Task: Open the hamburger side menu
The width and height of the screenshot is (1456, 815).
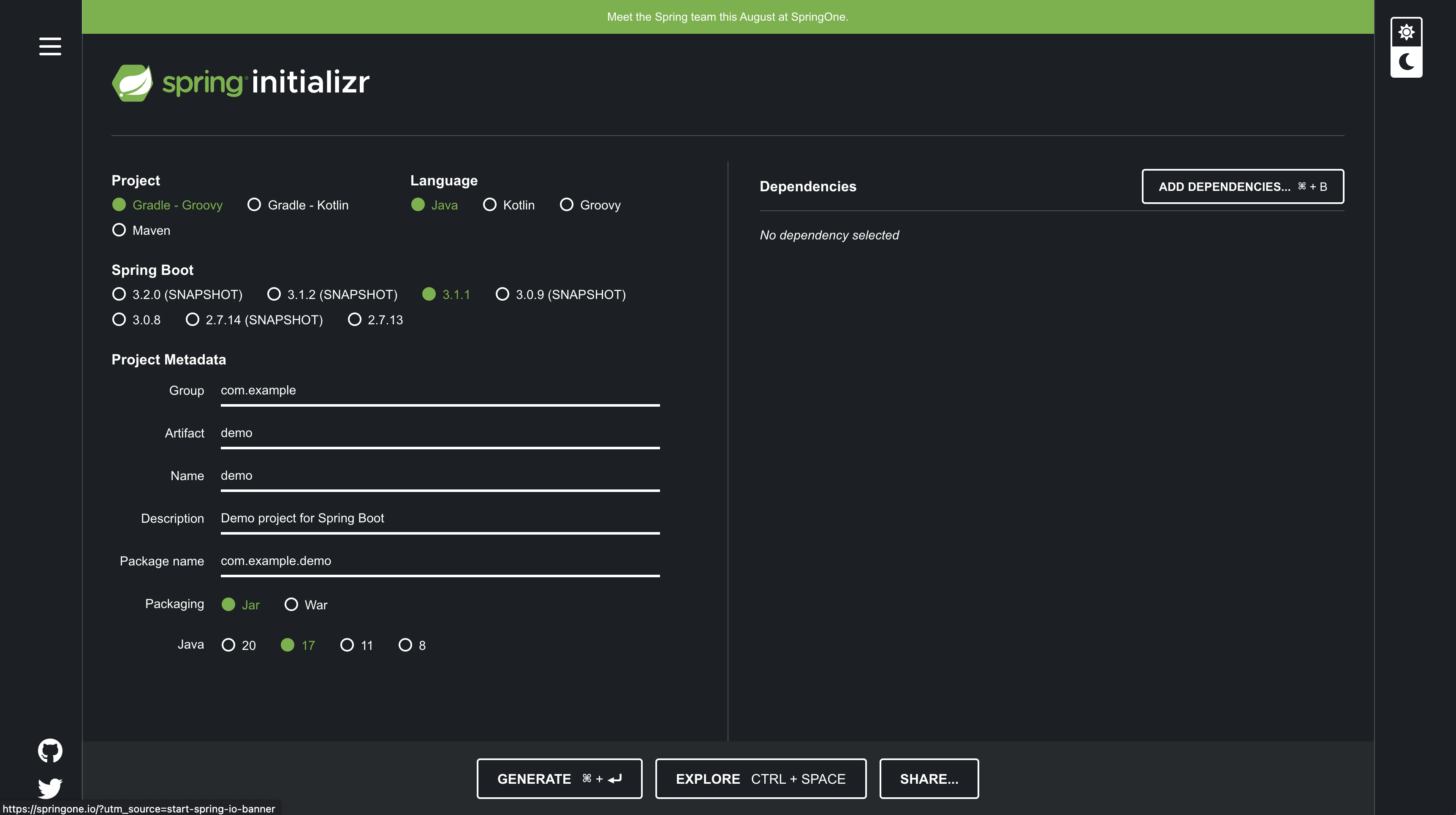Action: click(x=50, y=46)
